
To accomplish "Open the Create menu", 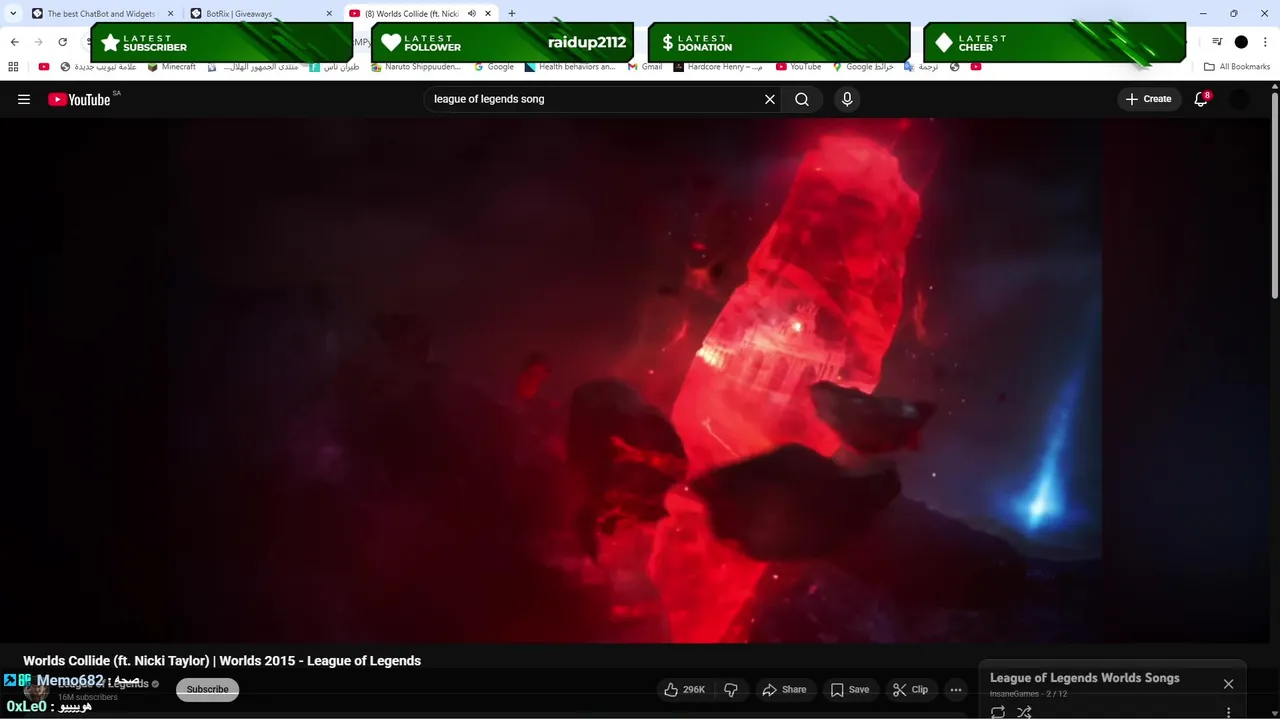I will click(x=1148, y=99).
